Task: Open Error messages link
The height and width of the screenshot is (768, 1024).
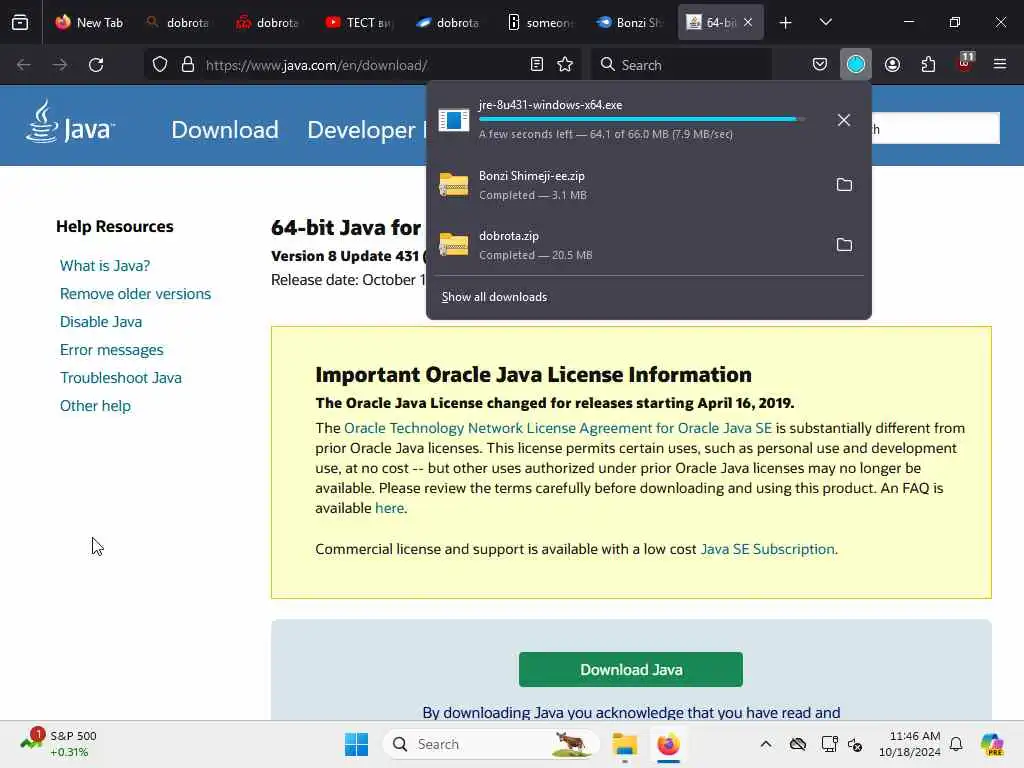Action: (x=112, y=350)
